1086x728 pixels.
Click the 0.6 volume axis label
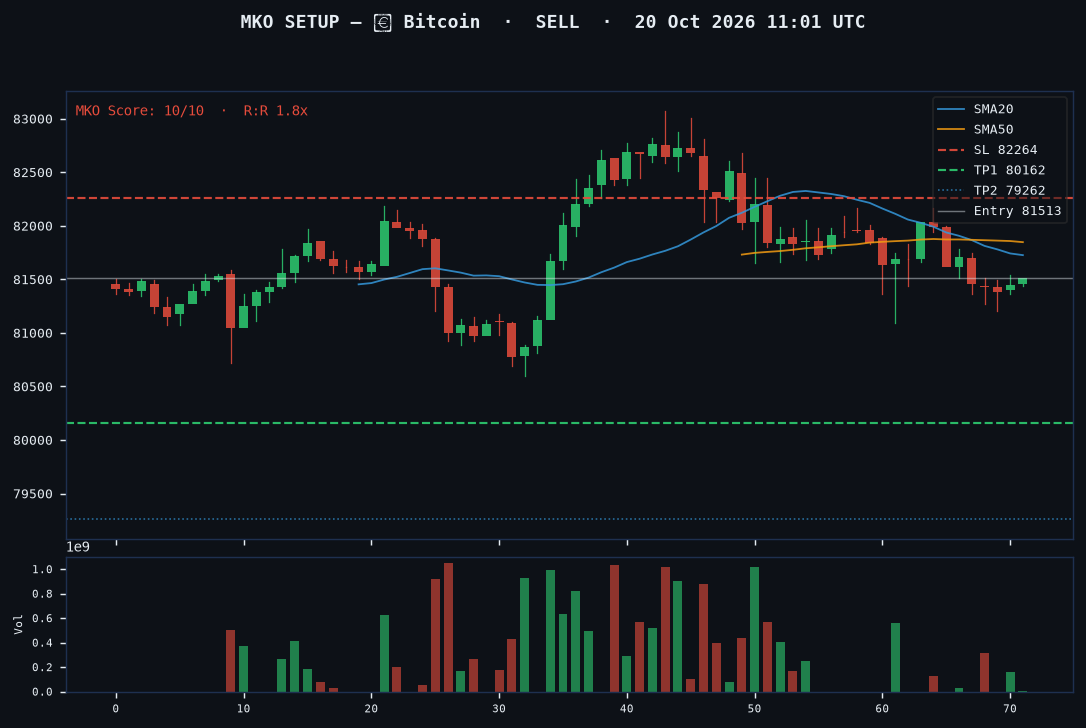(x=42, y=619)
